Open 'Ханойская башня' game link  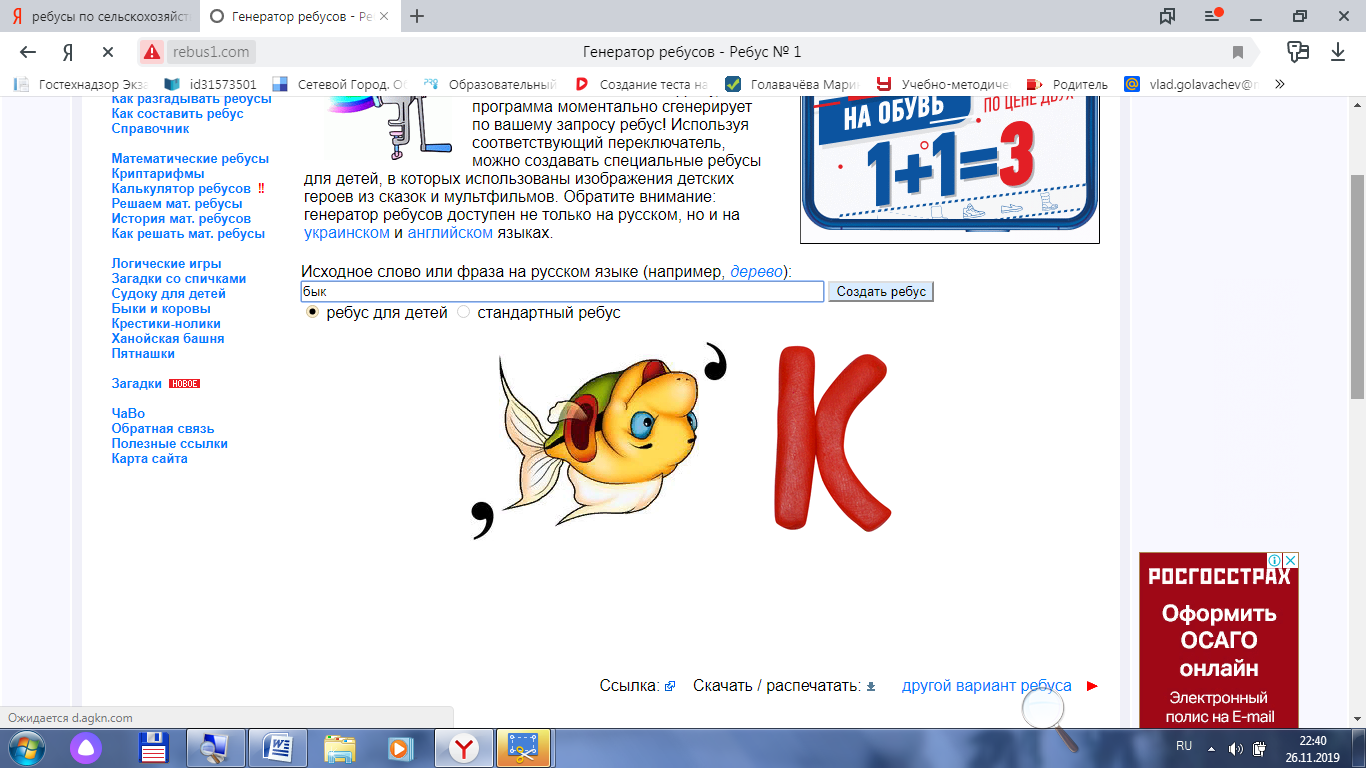[x=167, y=339]
